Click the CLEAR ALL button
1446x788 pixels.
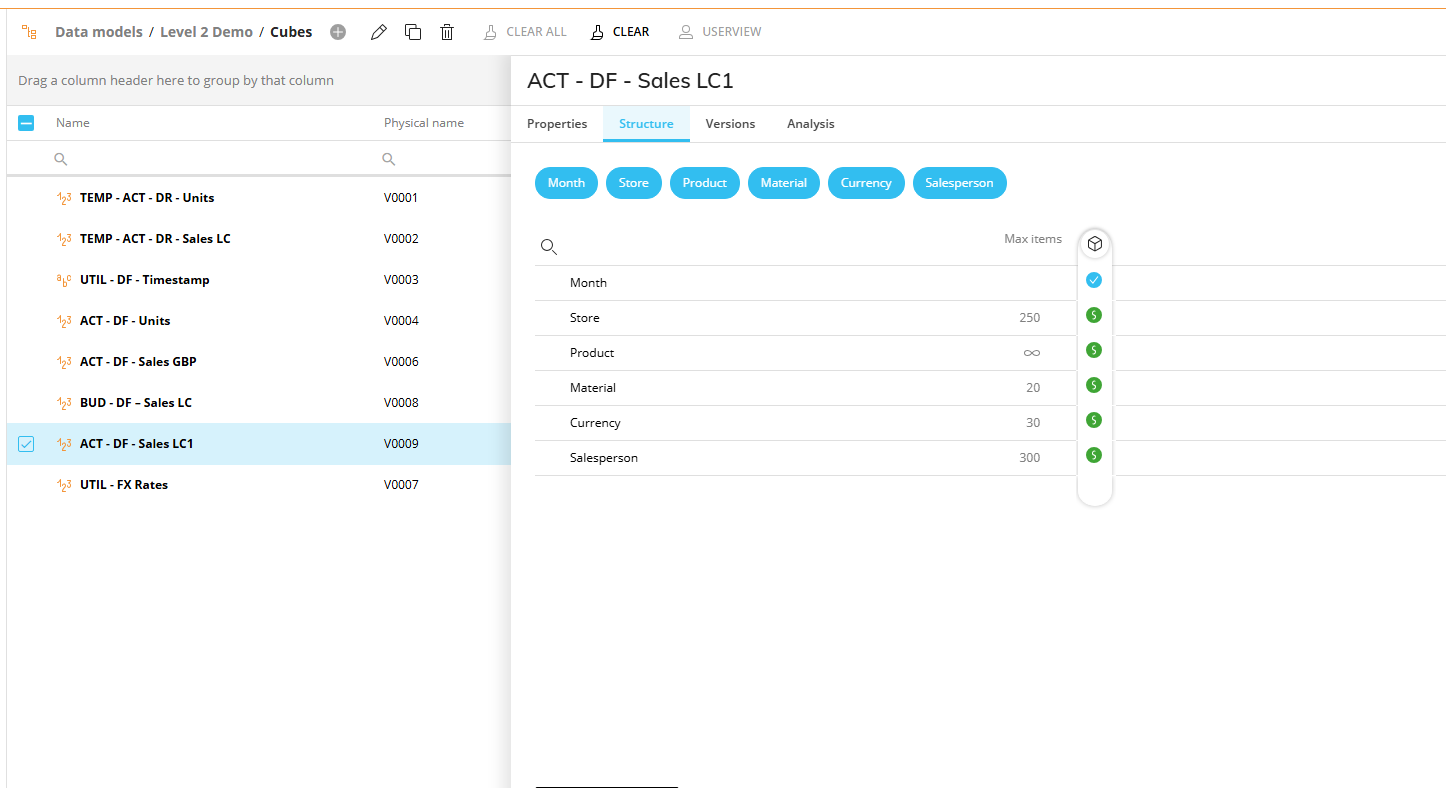tap(525, 32)
